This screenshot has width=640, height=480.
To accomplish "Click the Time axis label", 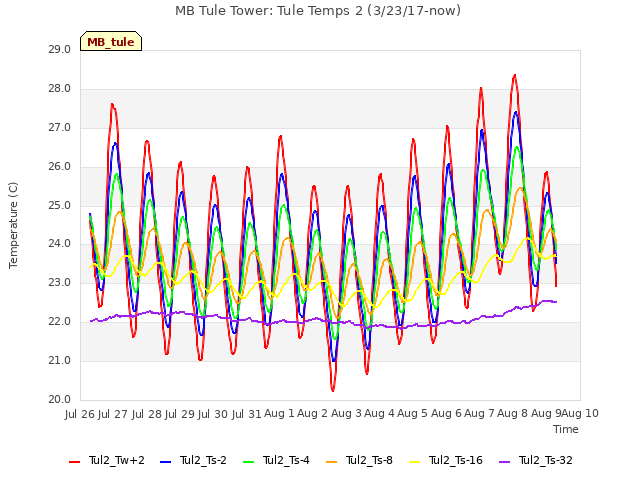I will pos(566,429).
